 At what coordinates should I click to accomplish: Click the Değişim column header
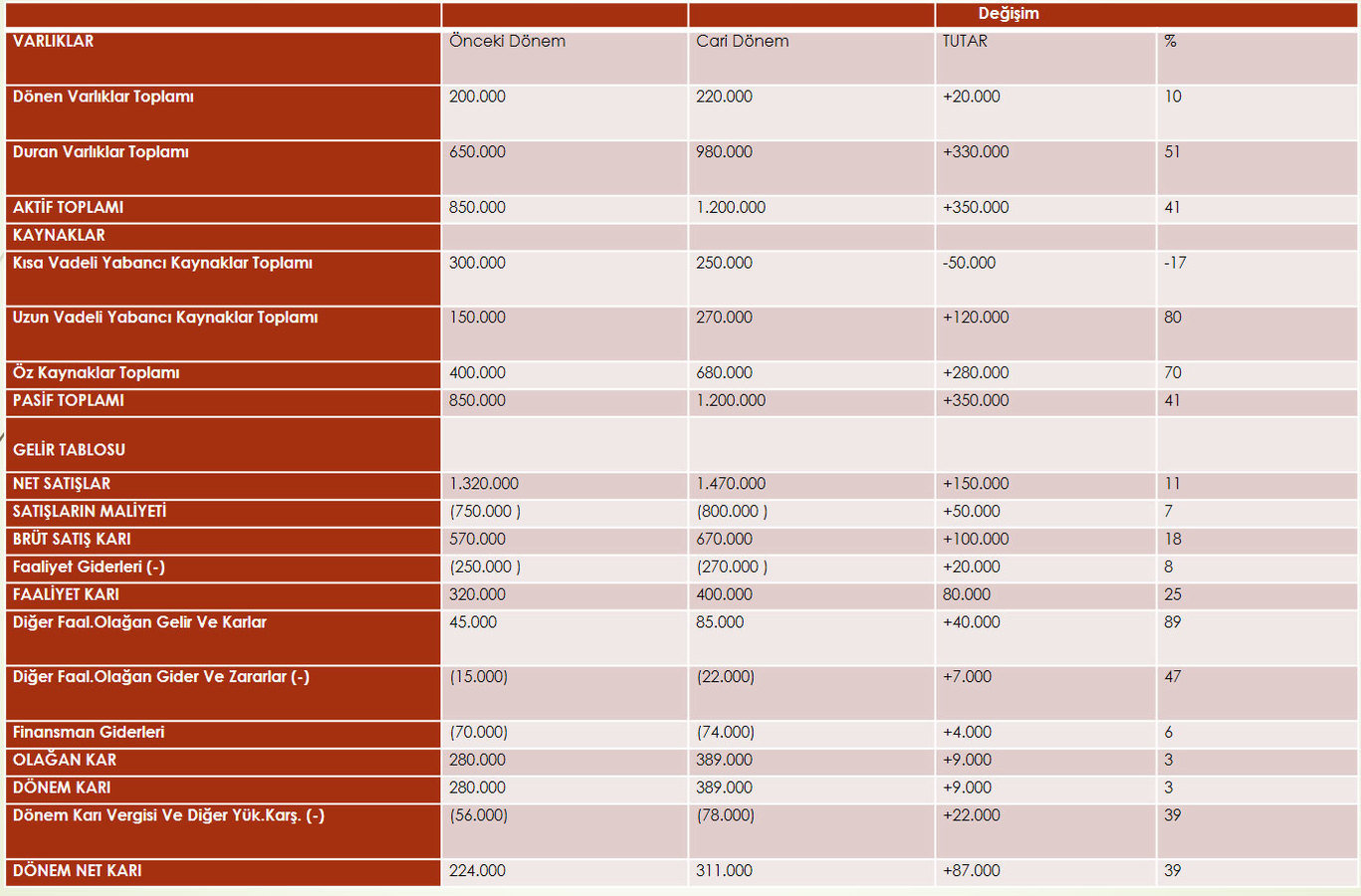[x=1008, y=14]
